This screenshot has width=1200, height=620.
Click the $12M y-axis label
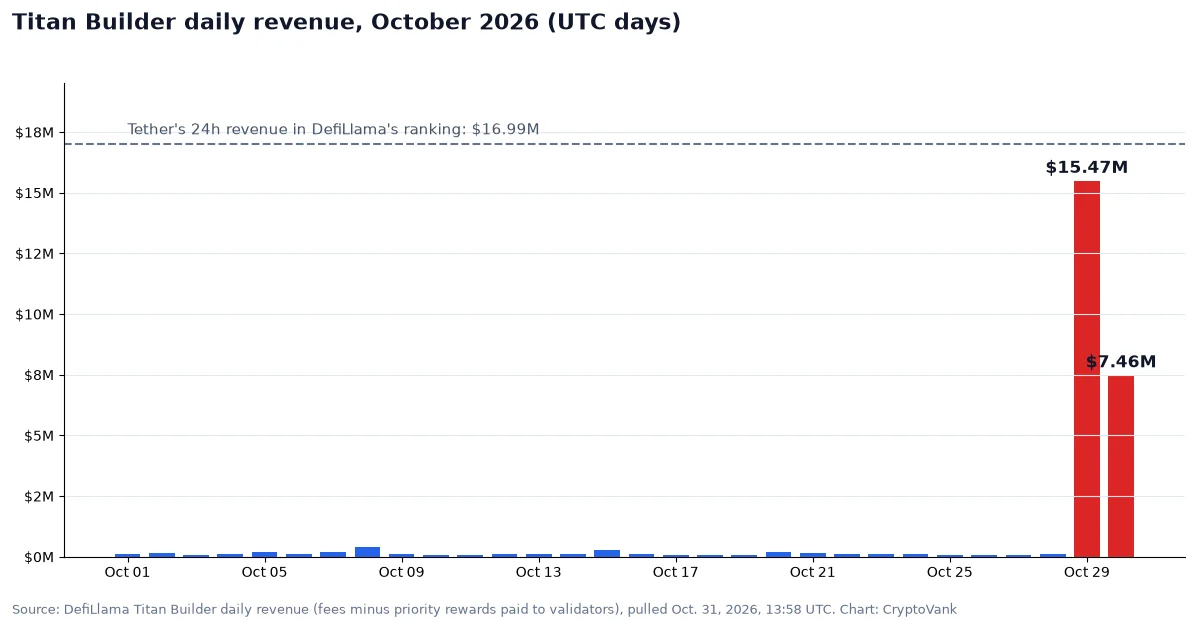pos(35,253)
